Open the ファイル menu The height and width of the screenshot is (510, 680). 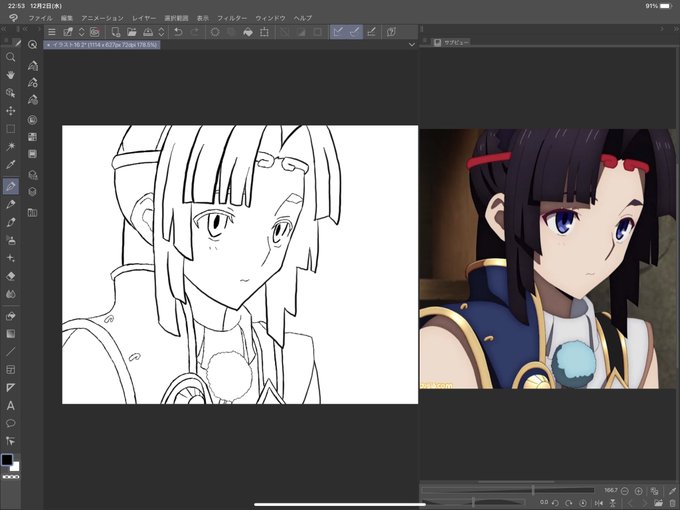coord(40,18)
